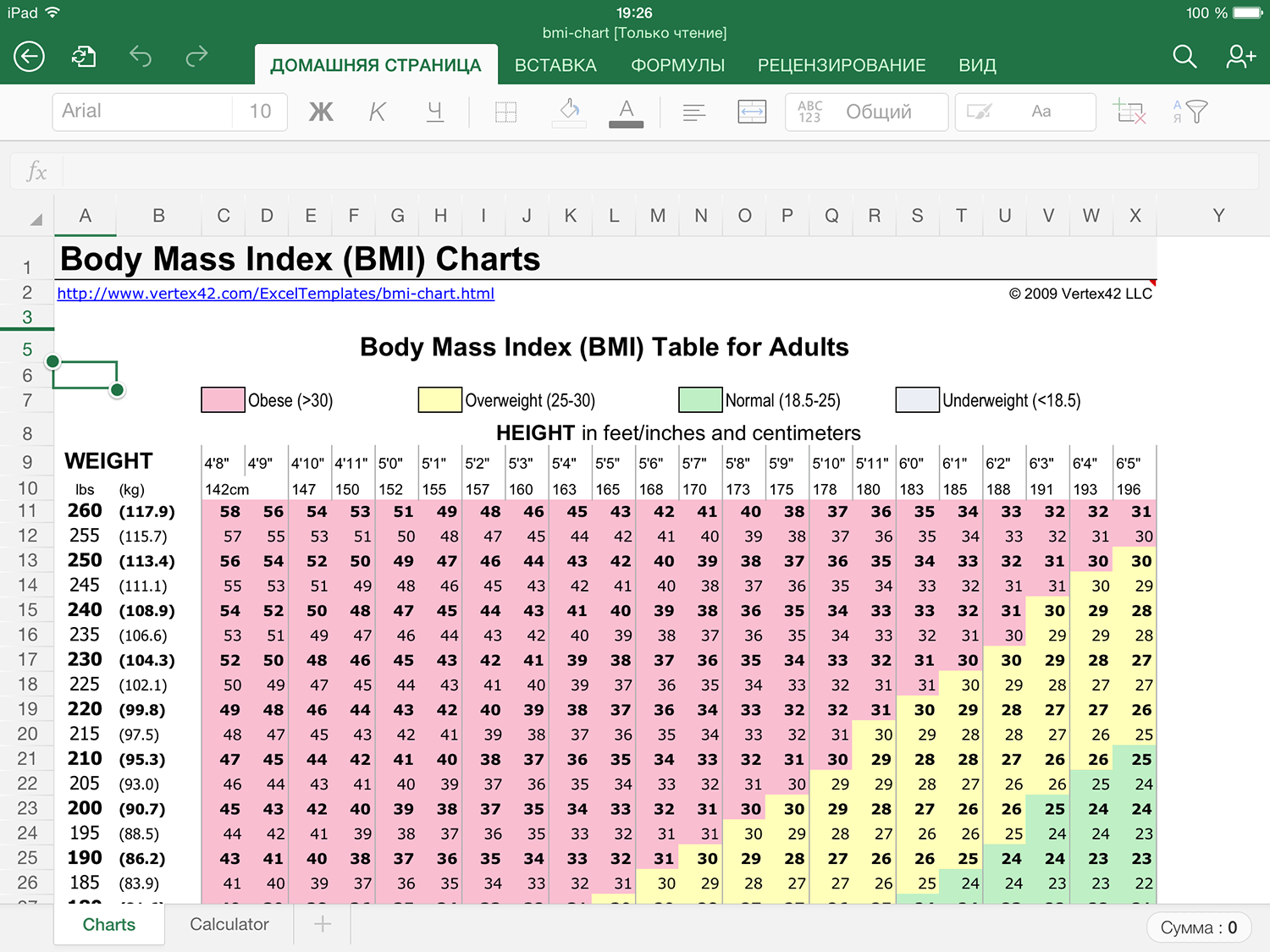
Task: Open cell styles Aa gallery
Action: click(1025, 112)
